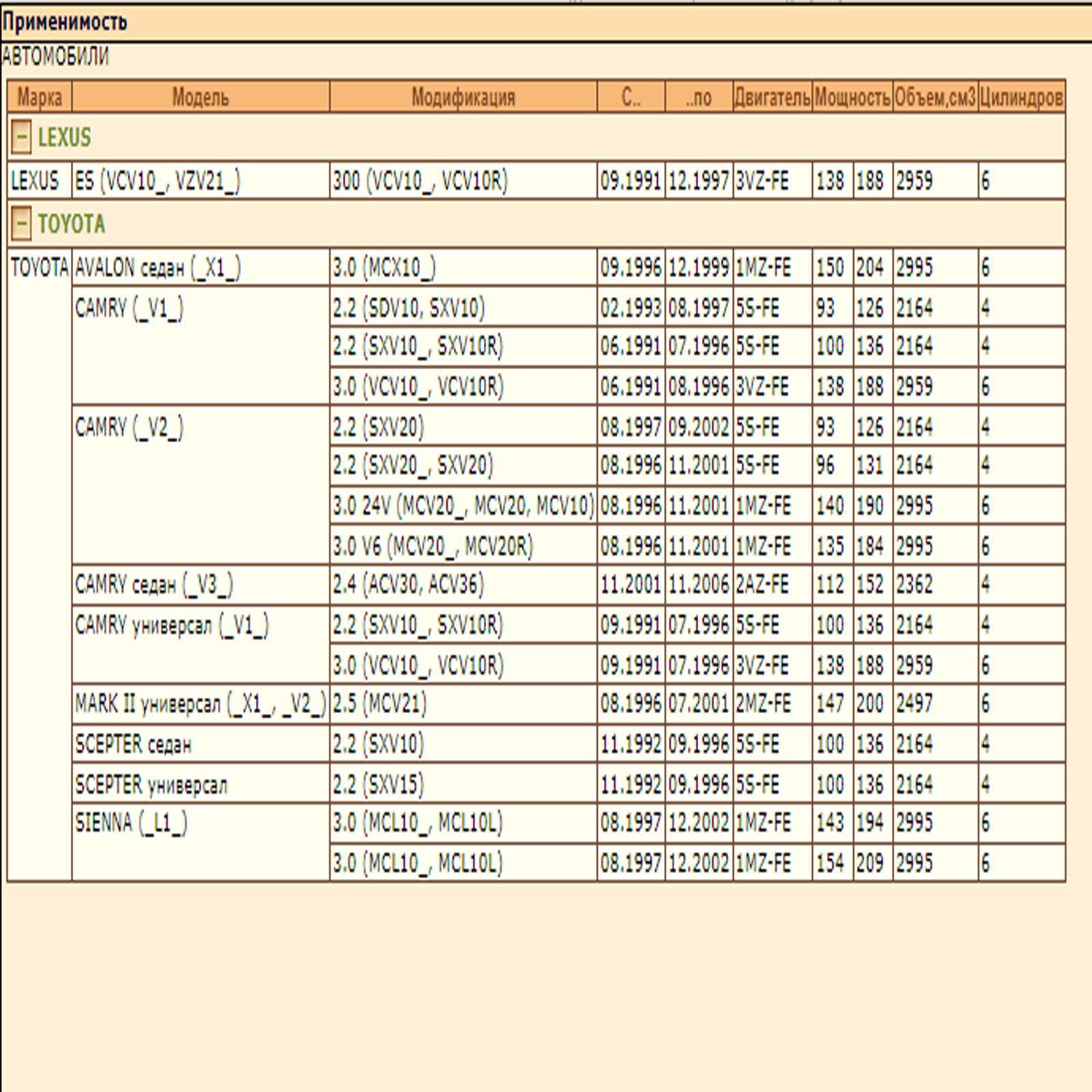This screenshot has height=1092, width=1092.
Task: Select the MARK II универсал model cell
Action: 201,704
